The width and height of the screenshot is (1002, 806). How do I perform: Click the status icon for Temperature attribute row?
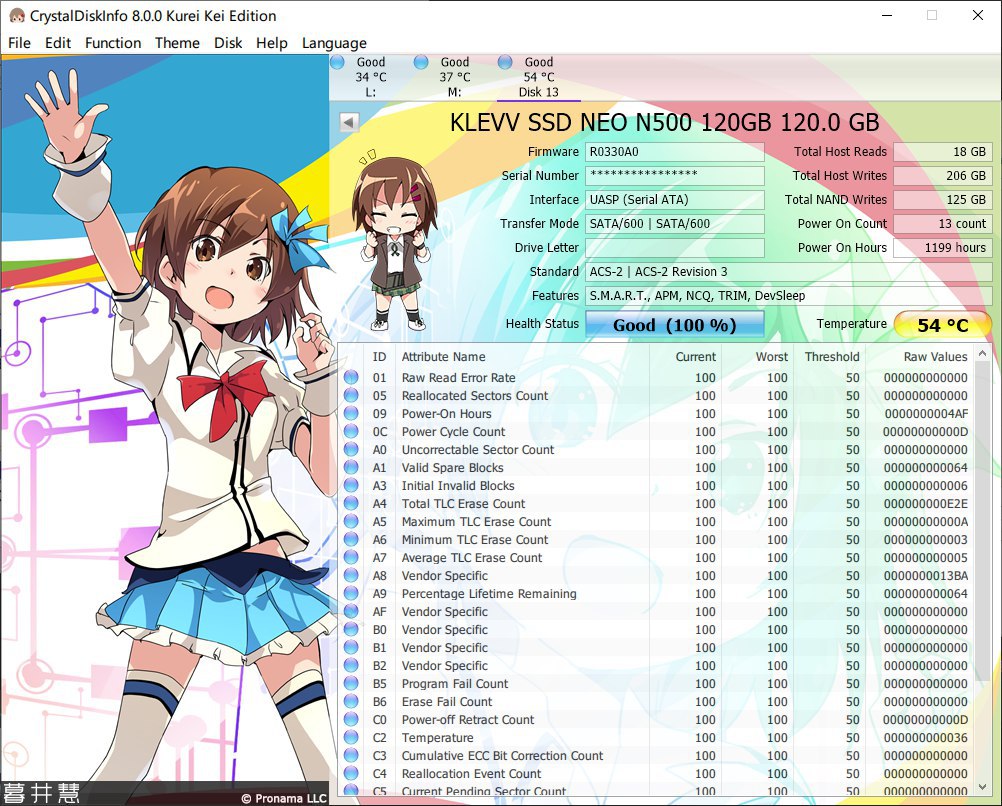[351, 738]
